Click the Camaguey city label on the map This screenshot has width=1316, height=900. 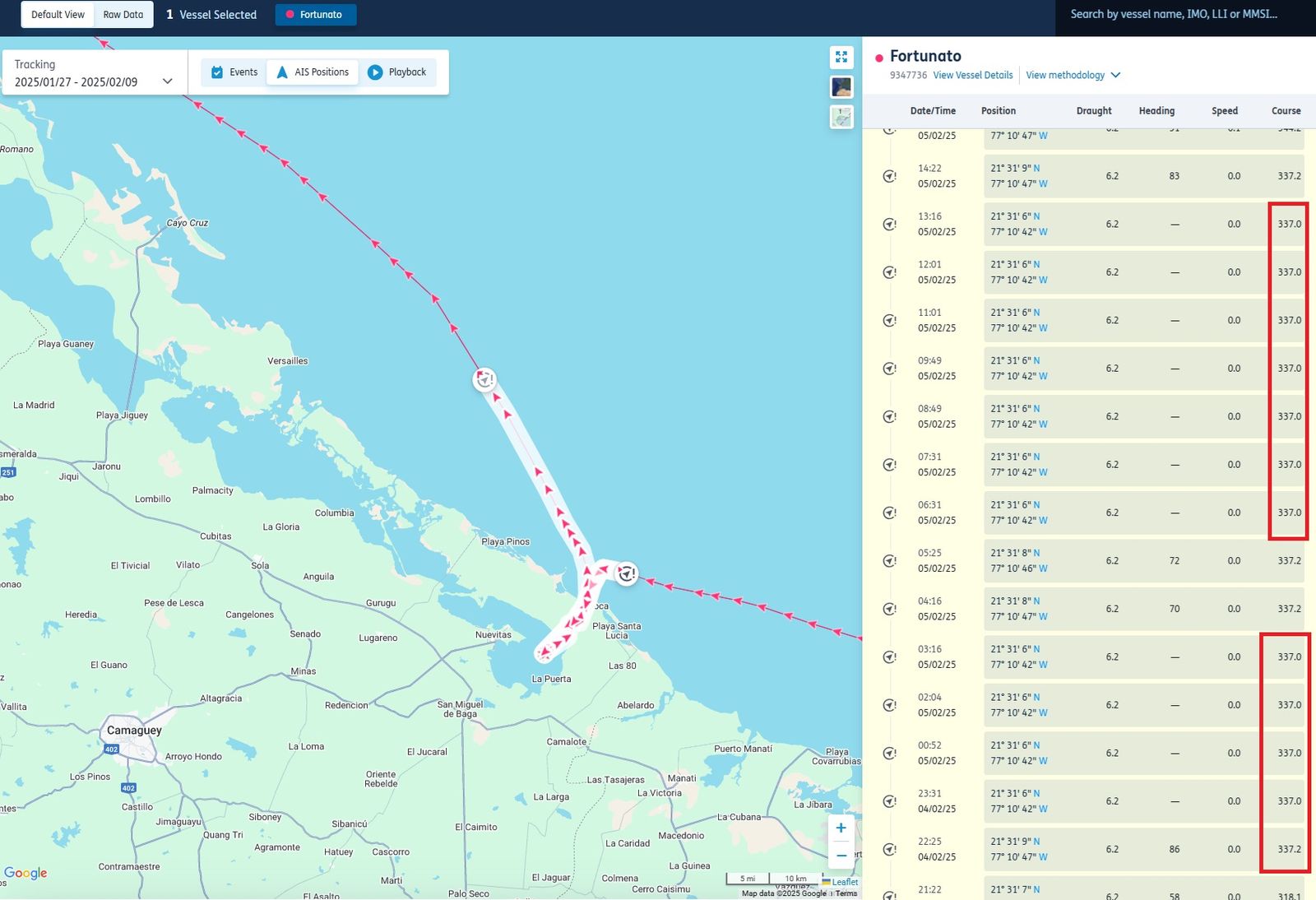134,731
